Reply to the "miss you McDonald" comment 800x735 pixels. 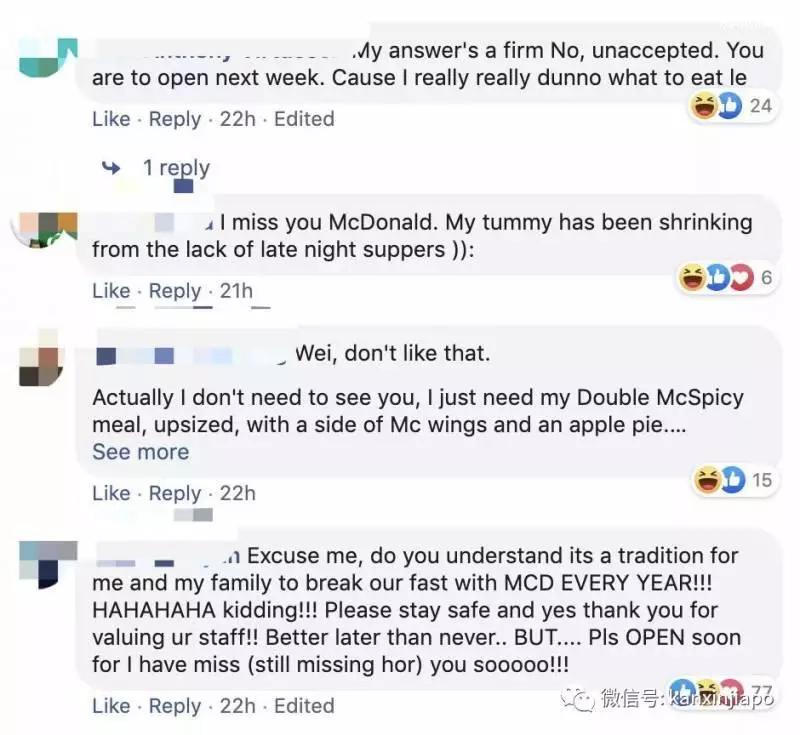tap(175, 291)
